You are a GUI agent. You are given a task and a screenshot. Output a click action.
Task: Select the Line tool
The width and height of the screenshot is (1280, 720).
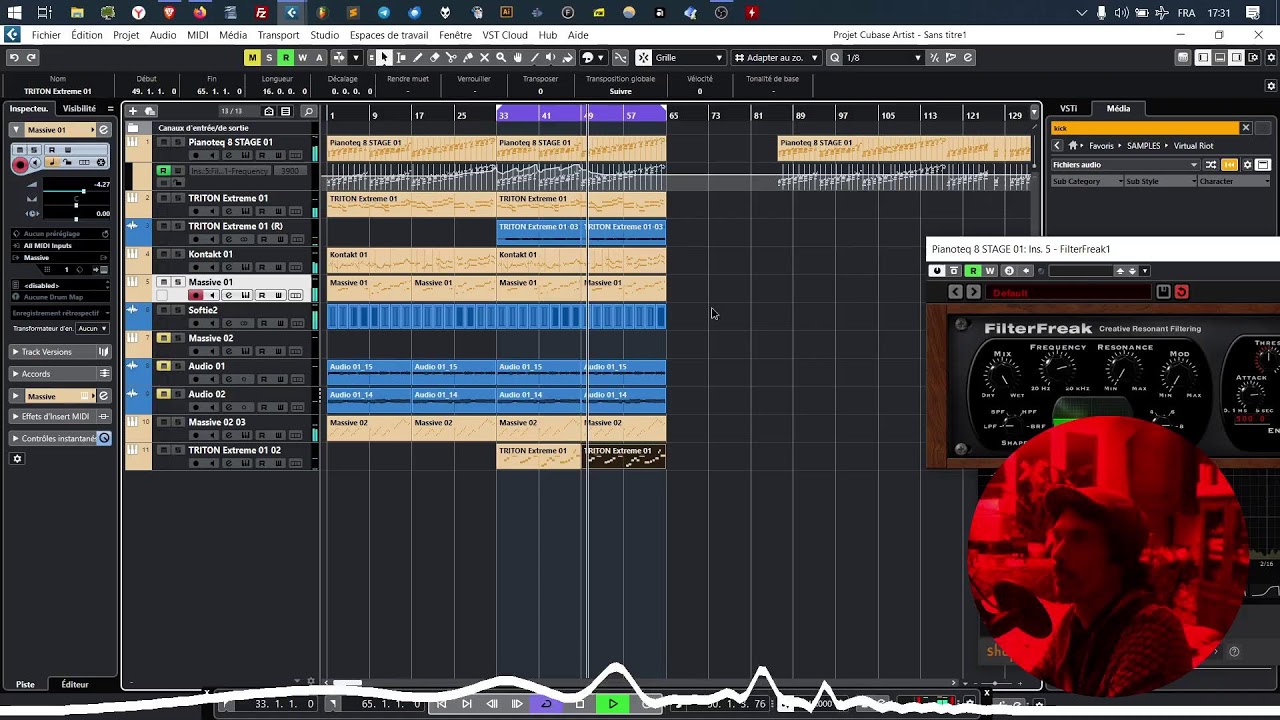pyautogui.click(x=535, y=57)
